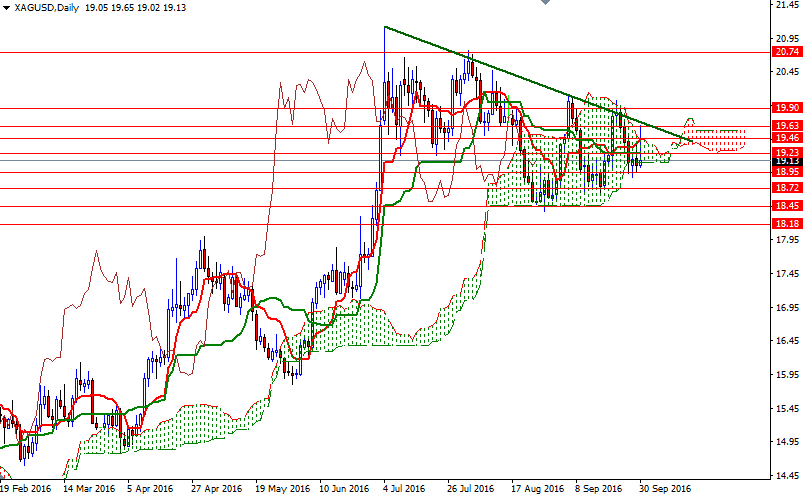The image size is (805, 496).
Task: Click the 17.95 price scale value
Action: [788, 240]
